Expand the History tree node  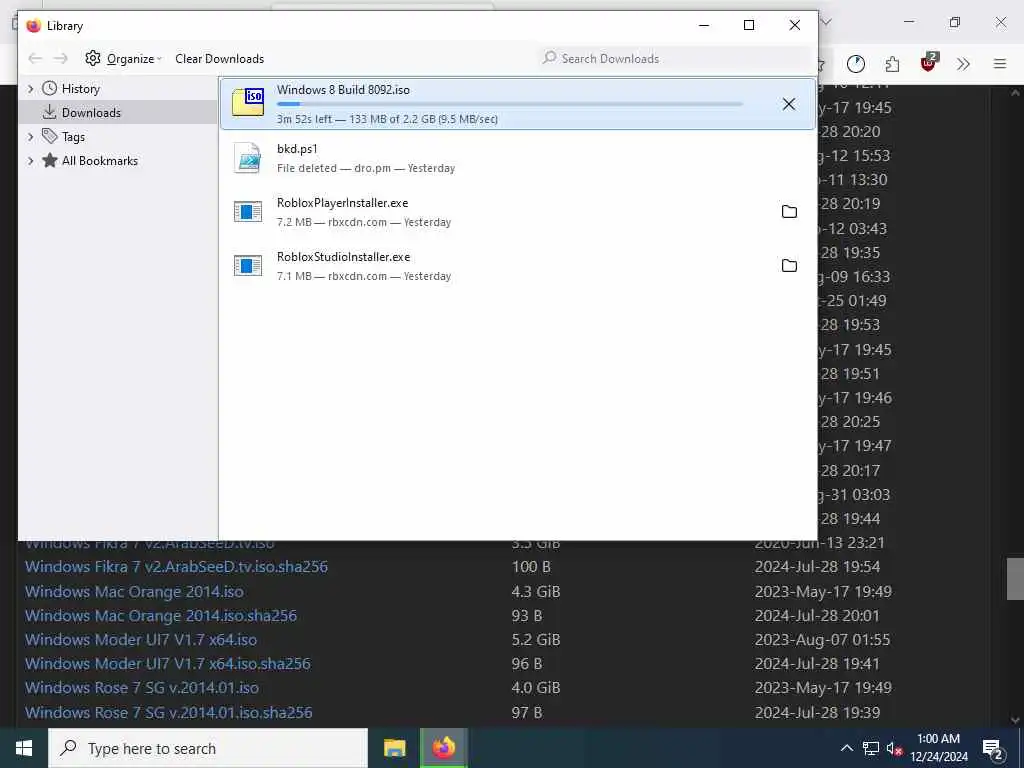coord(30,89)
